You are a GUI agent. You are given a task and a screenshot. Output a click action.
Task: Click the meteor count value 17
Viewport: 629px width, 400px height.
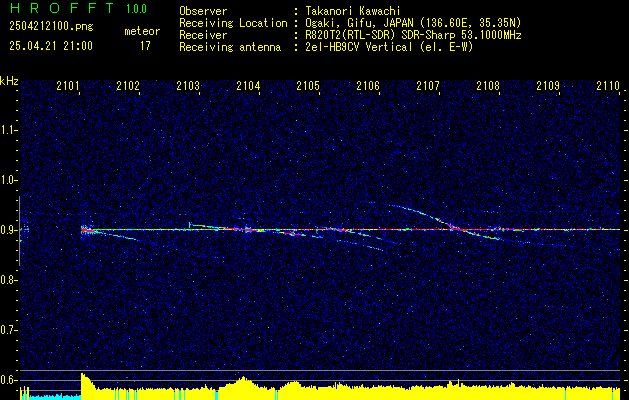(145, 46)
